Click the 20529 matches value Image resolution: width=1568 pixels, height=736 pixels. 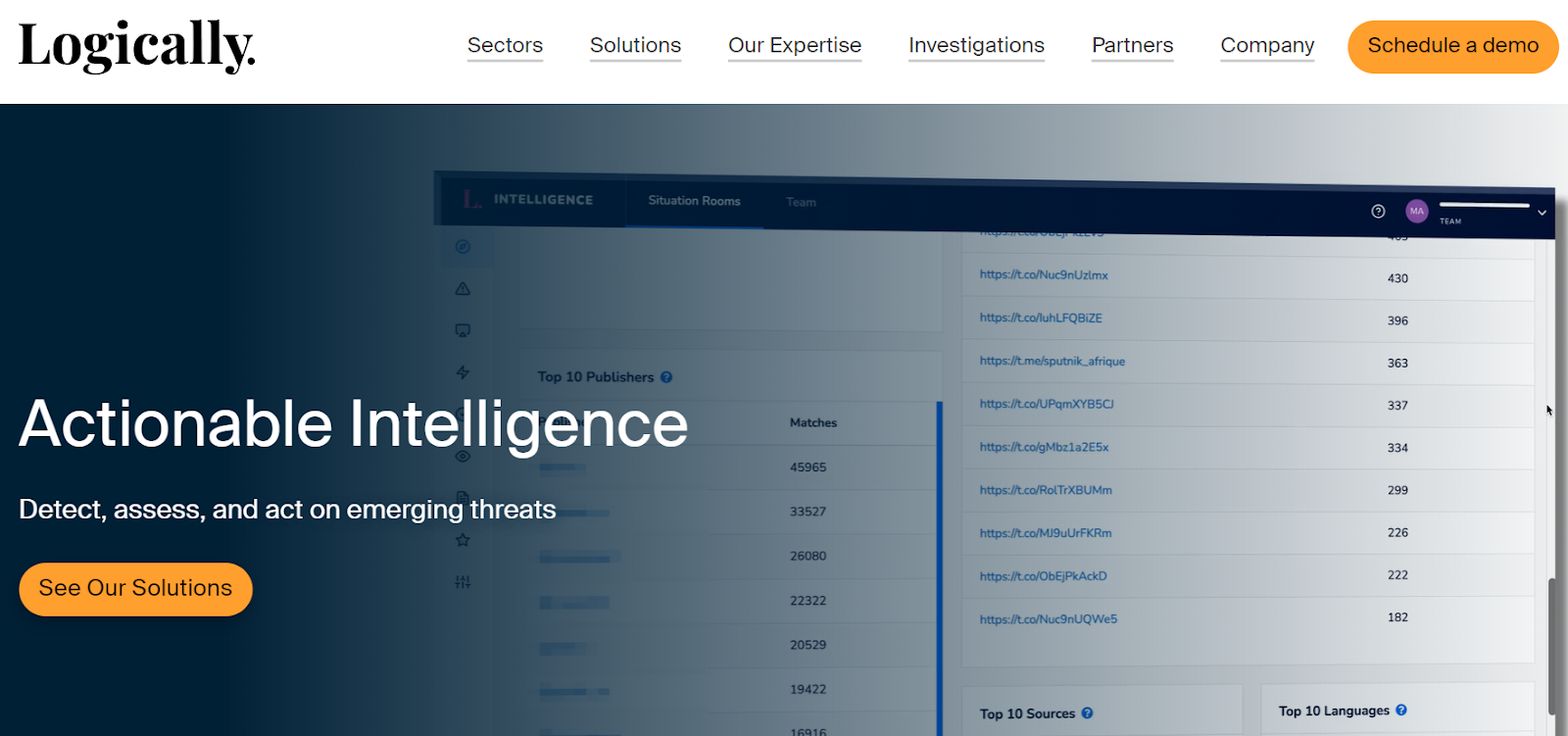808,645
